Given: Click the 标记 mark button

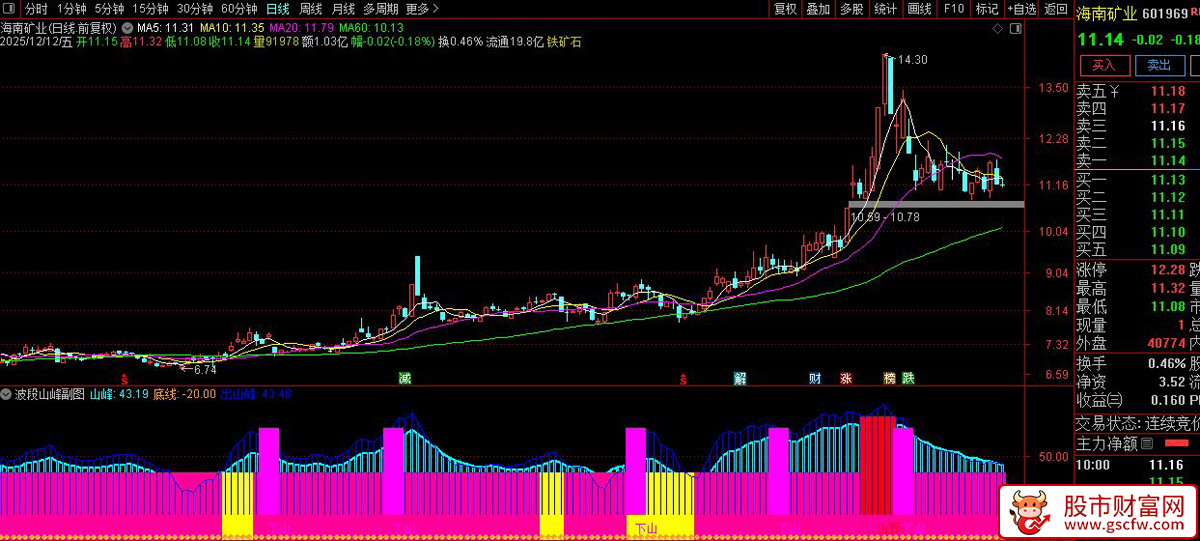Looking at the screenshot, I should pyautogui.click(x=987, y=9).
